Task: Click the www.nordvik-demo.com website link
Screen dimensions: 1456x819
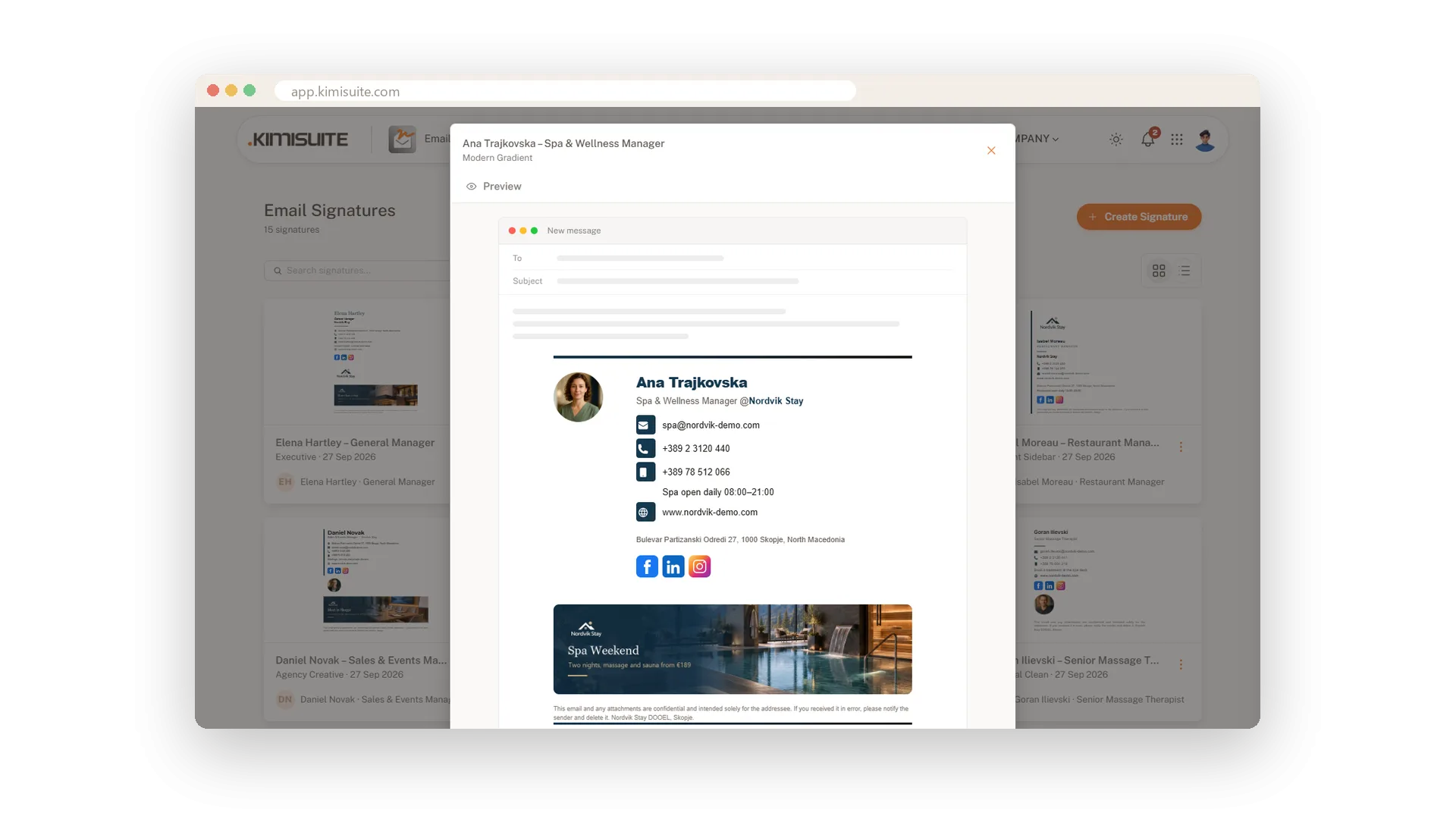Action: pyautogui.click(x=710, y=513)
